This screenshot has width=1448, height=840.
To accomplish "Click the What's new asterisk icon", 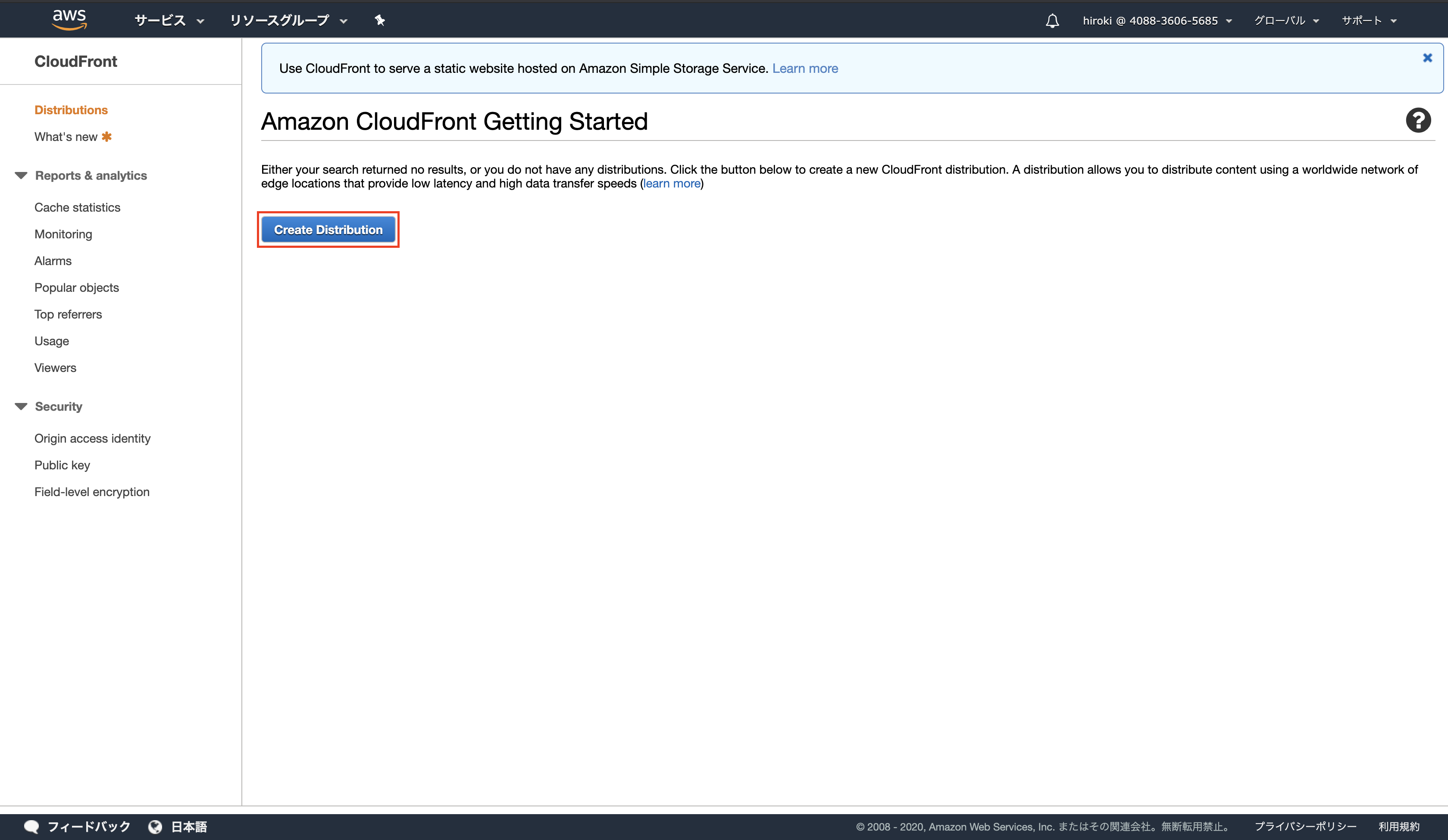I will tap(107, 137).
